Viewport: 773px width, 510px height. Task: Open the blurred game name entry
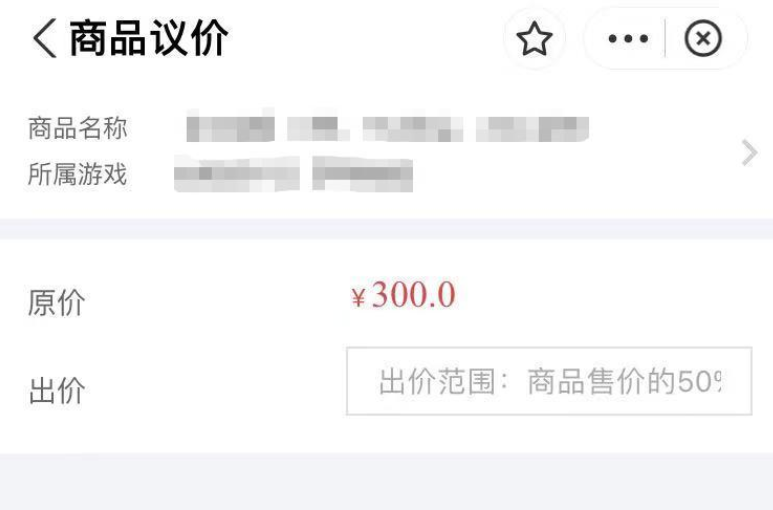(293, 173)
